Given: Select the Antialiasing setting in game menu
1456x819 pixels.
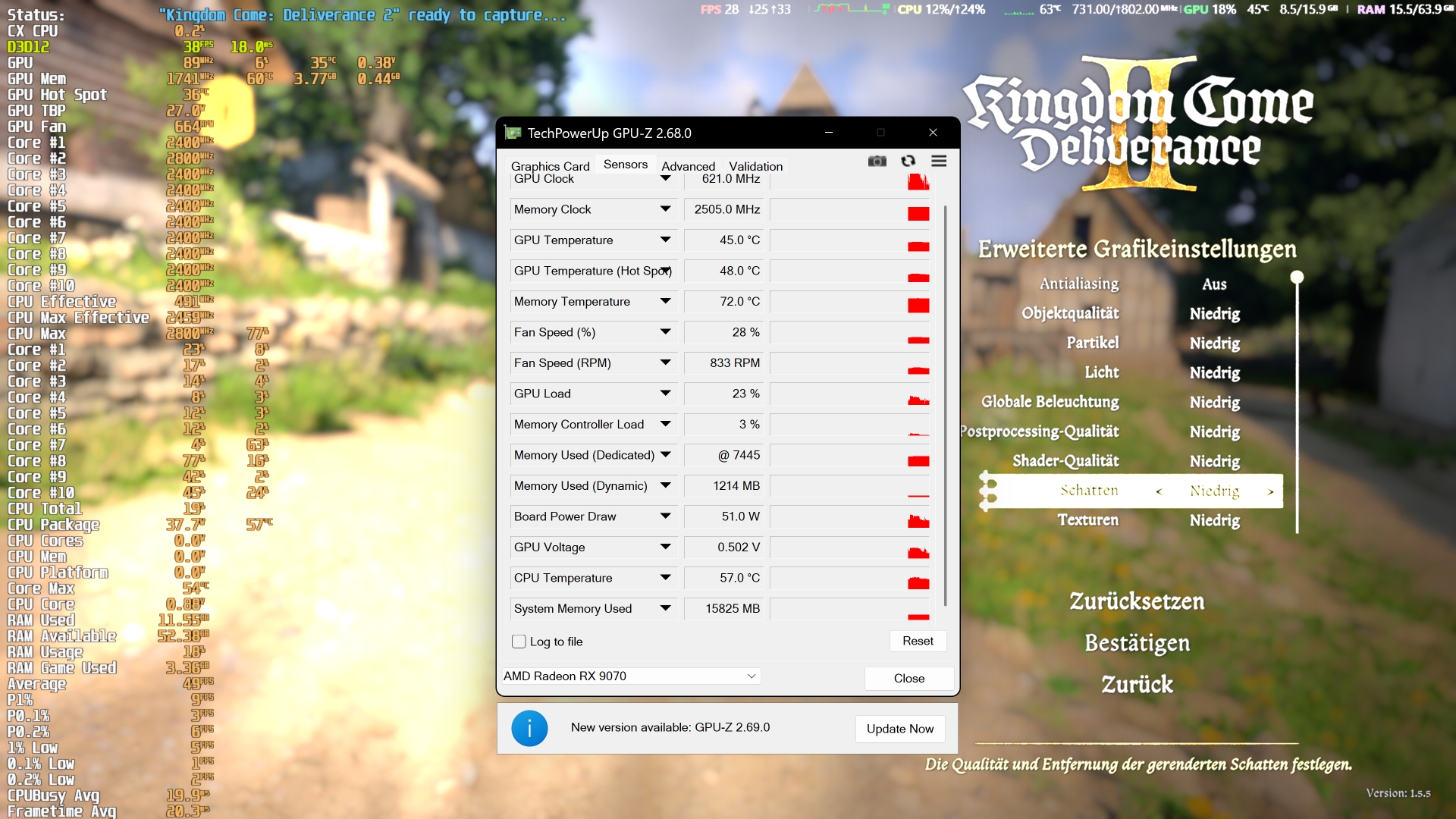Looking at the screenshot, I should click(x=1079, y=284).
